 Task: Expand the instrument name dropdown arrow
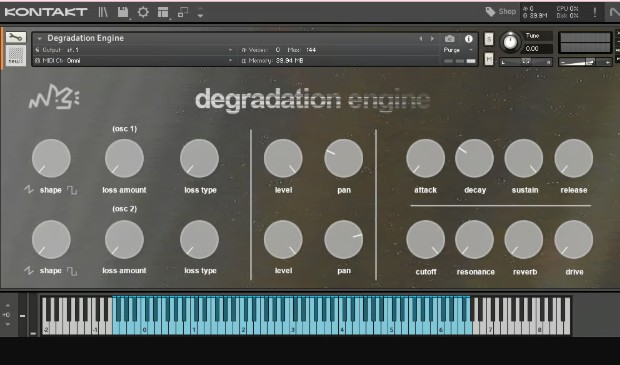39,39
